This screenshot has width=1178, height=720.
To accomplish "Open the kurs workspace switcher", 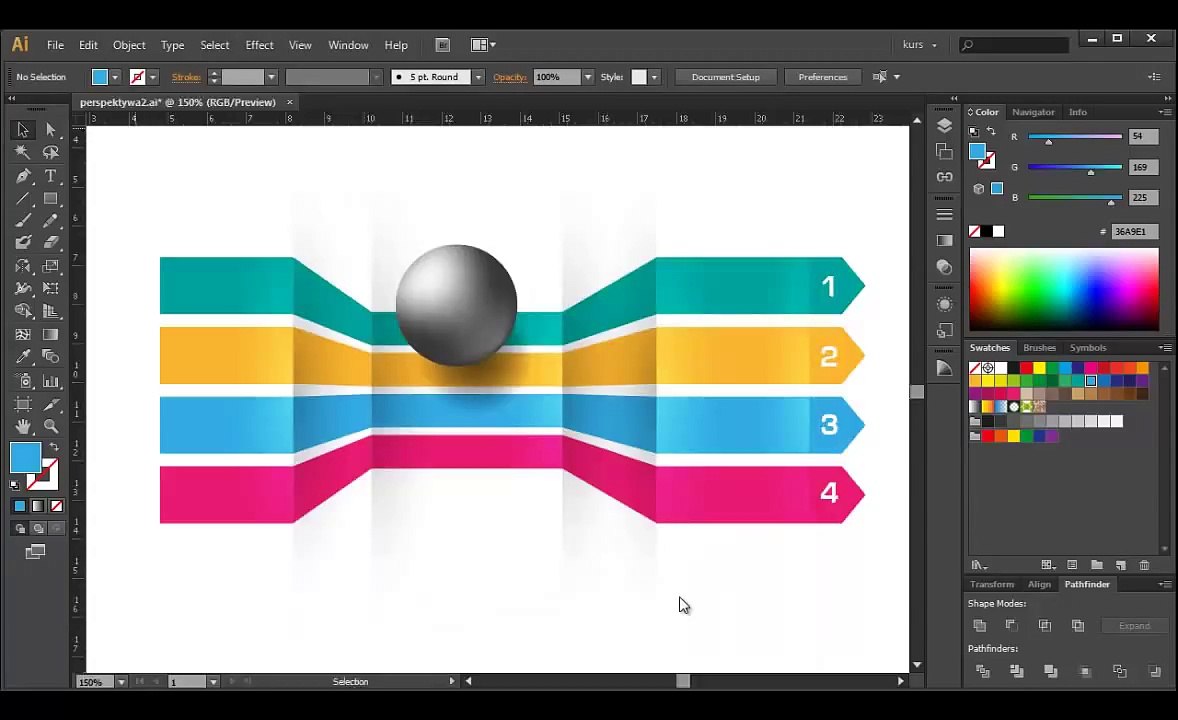I will click(920, 44).
